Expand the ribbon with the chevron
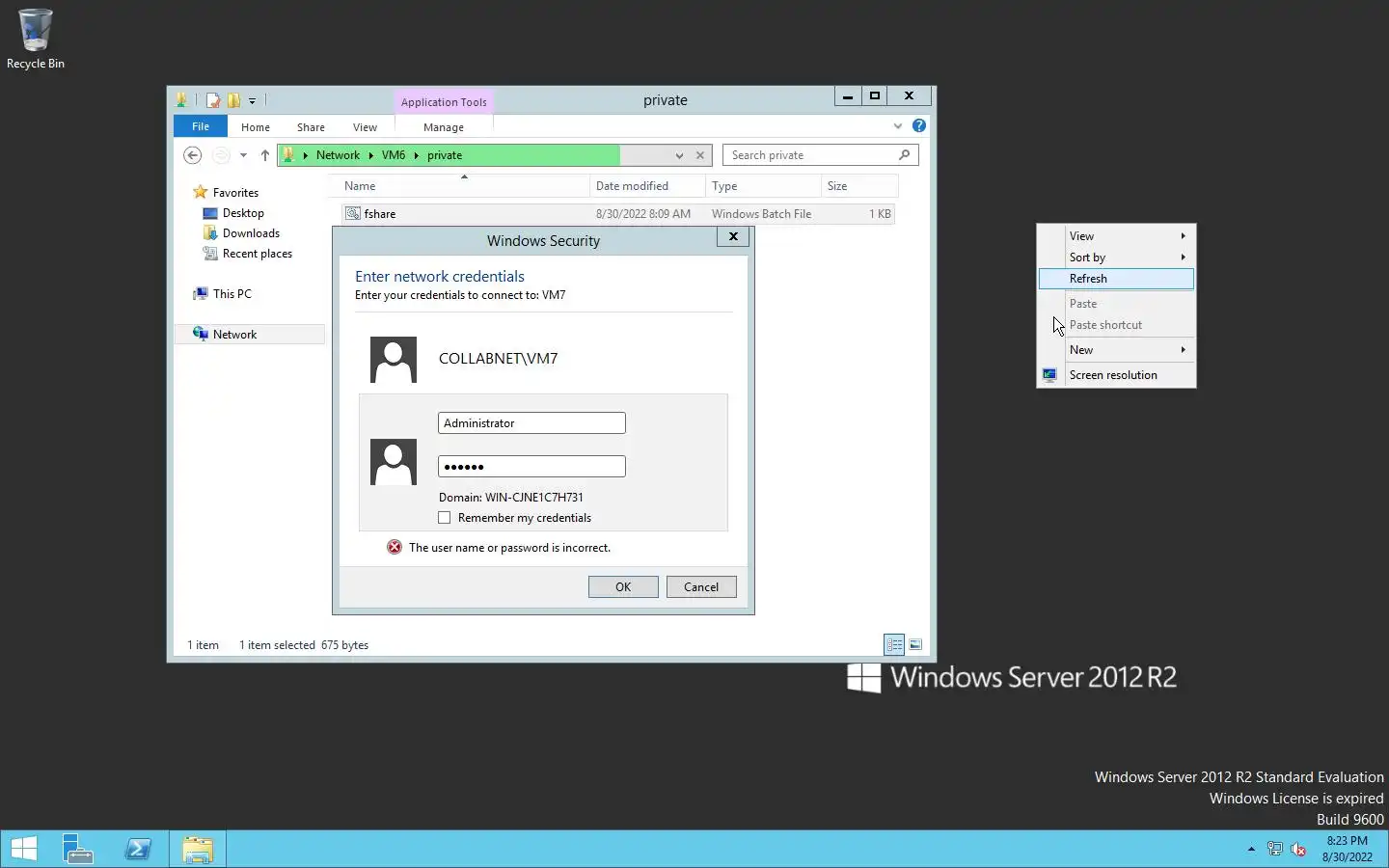 pos(898,126)
